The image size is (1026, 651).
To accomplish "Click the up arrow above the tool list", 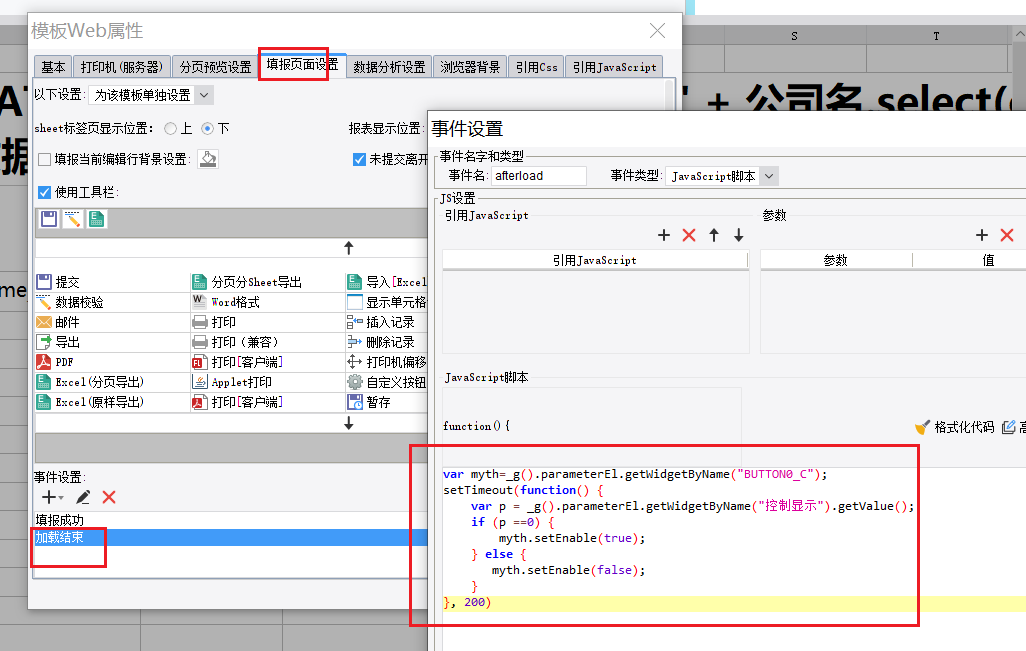I will point(348,247).
